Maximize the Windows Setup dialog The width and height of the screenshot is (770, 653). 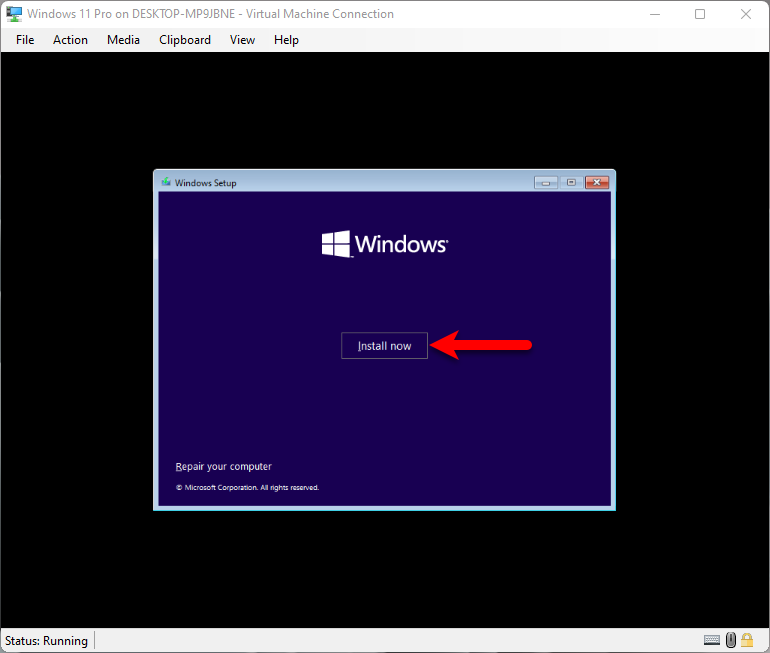click(x=571, y=183)
